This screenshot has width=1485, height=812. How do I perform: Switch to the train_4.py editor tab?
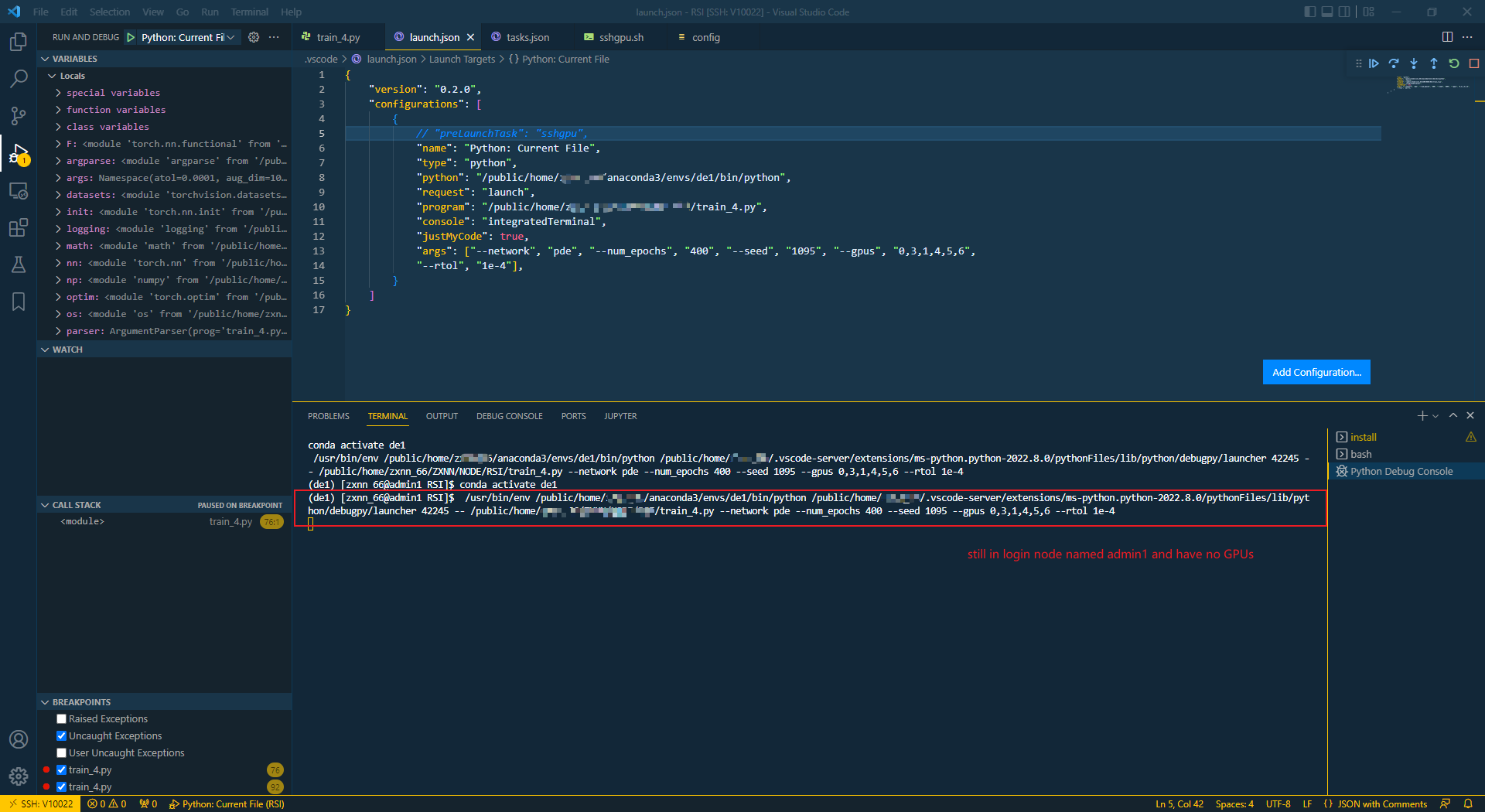point(339,37)
